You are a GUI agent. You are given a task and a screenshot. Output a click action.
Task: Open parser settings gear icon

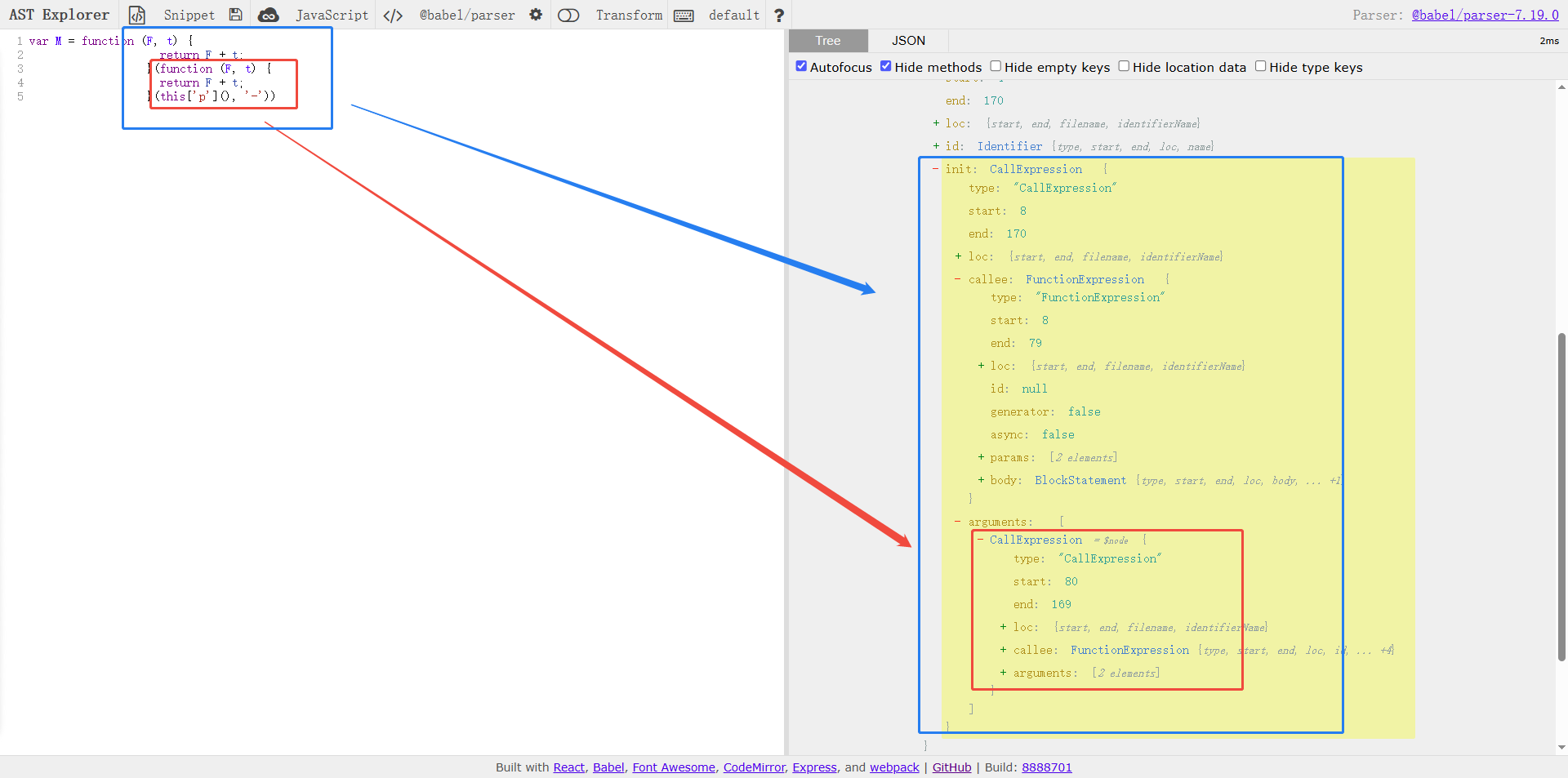click(536, 15)
